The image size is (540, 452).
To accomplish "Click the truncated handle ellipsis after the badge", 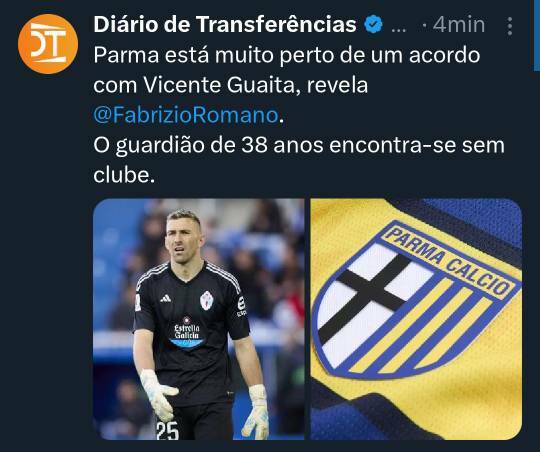I will (x=399, y=29).
